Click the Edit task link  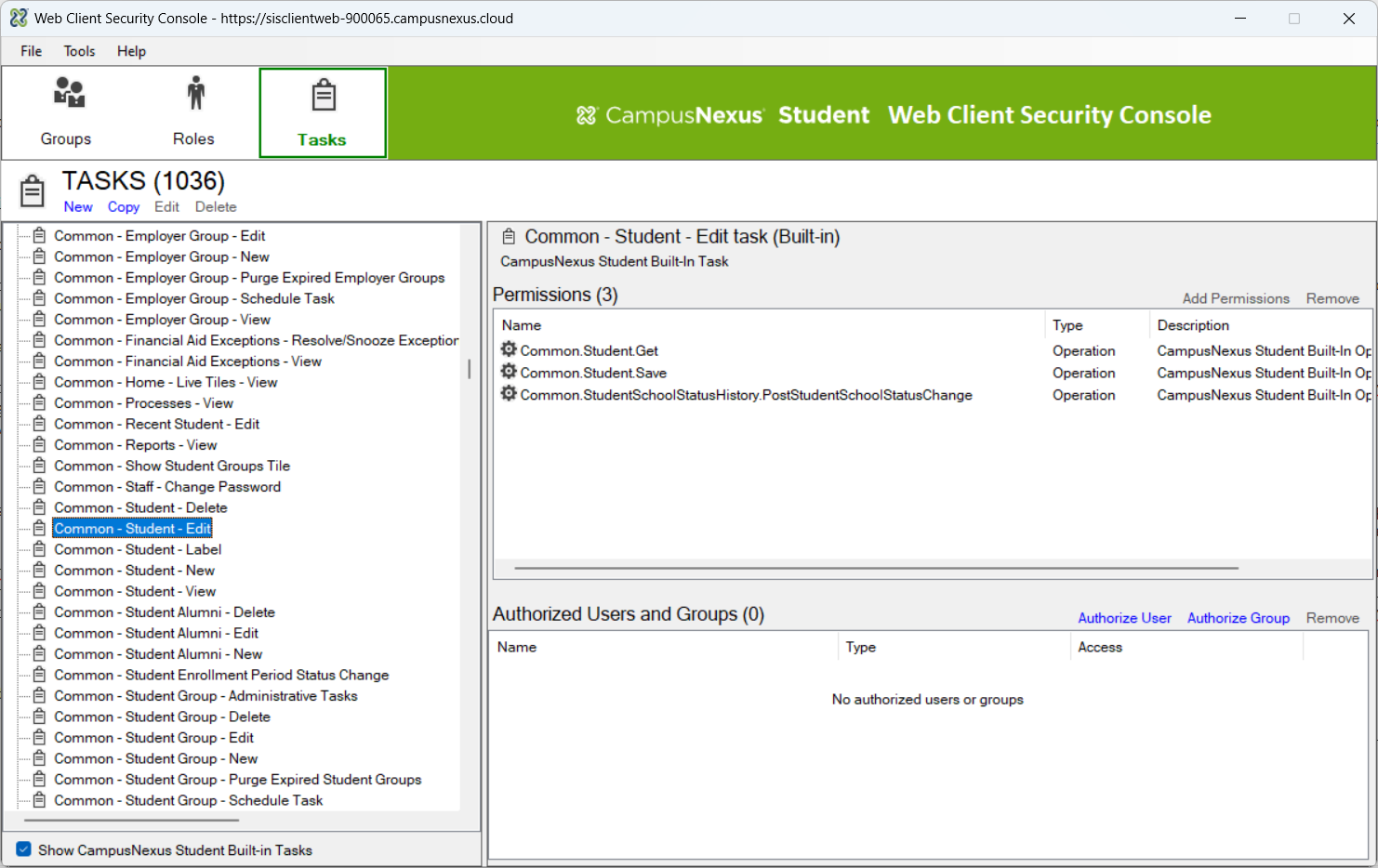[x=166, y=206]
